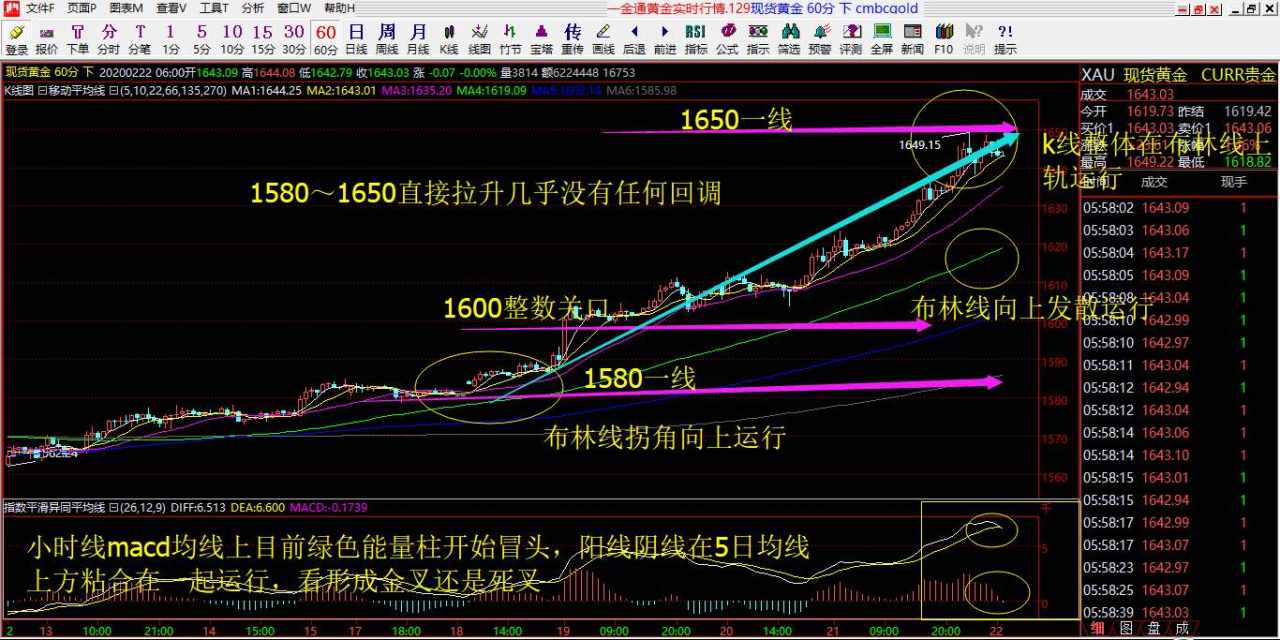This screenshot has height=640, width=1280.
Task: Click the 后退 back arrow
Action: (634, 39)
